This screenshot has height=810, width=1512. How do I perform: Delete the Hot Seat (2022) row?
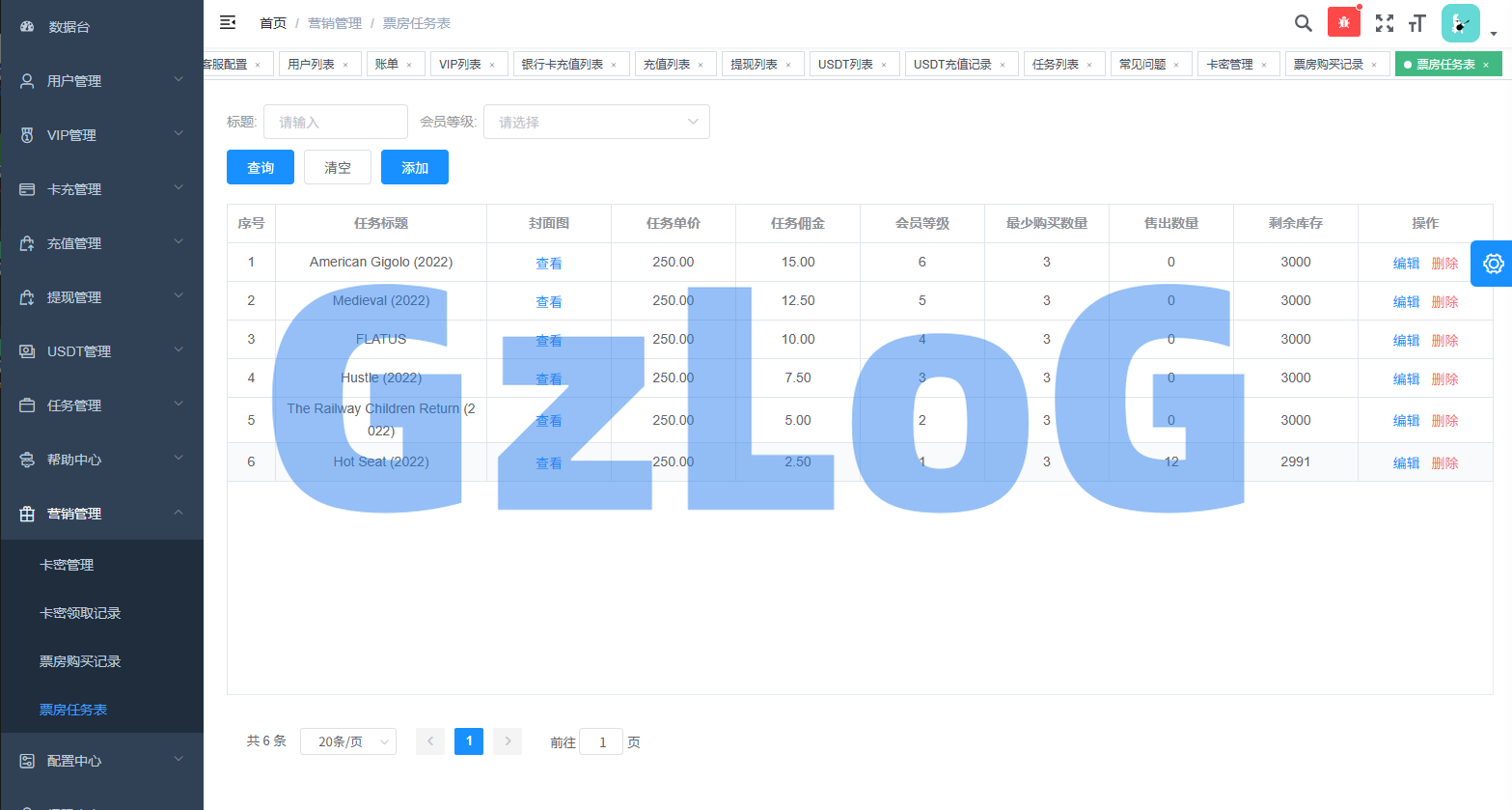[x=1444, y=462]
